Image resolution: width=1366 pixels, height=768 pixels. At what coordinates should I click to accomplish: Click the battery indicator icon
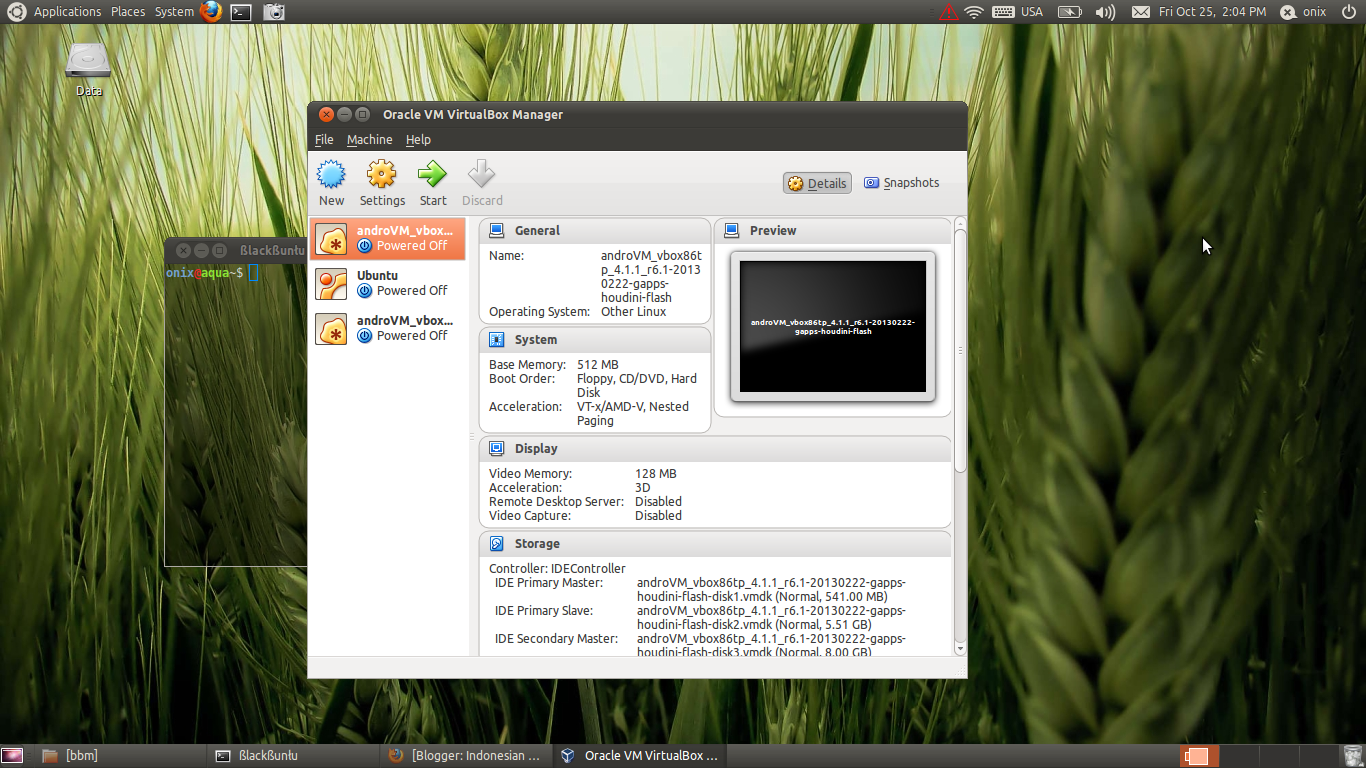coord(1070,12)
